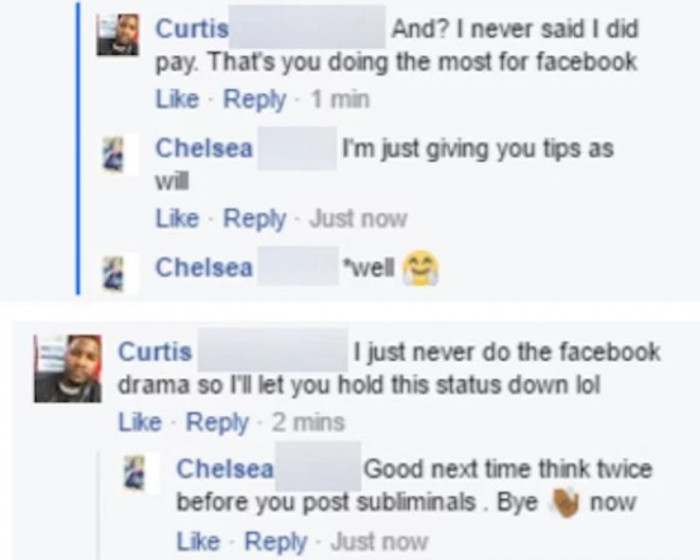Like Curtis's "And? I never said I did" comment
Image resolution: width=700 pixels, height=560 pixels.
pos(177,100)
